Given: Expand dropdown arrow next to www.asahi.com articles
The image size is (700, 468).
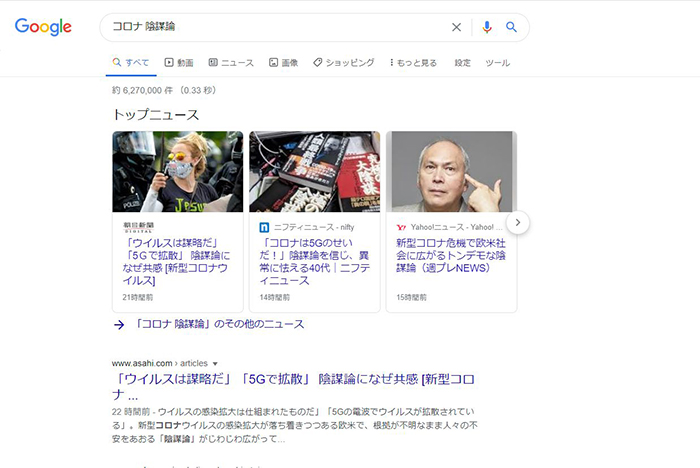Looking at the screenshot, I should (215, 364).
